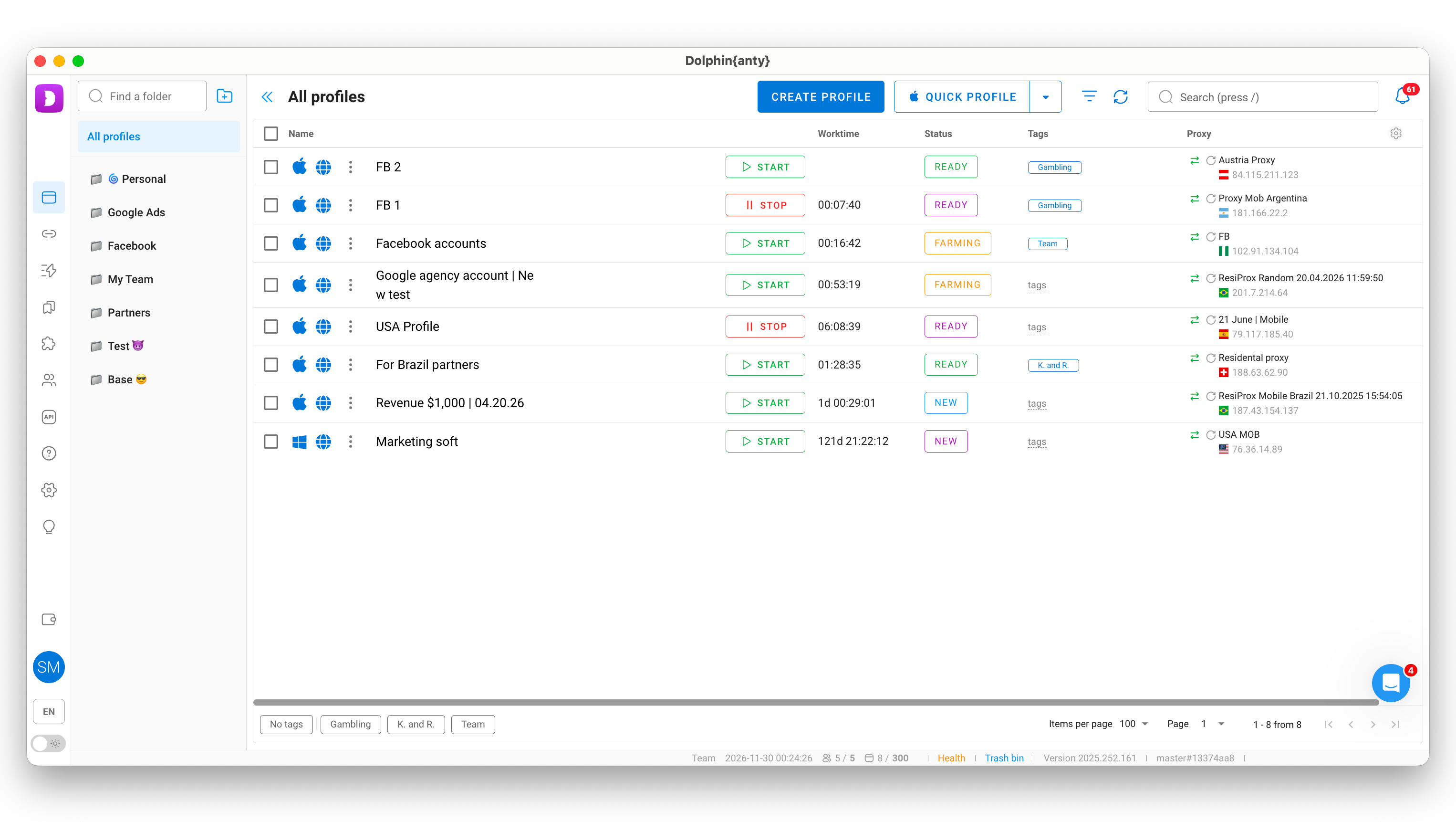This screenshot has height=822, width=1456.
Task: Open the filter icon in toolbar
Action: [x=1089, y=97]
